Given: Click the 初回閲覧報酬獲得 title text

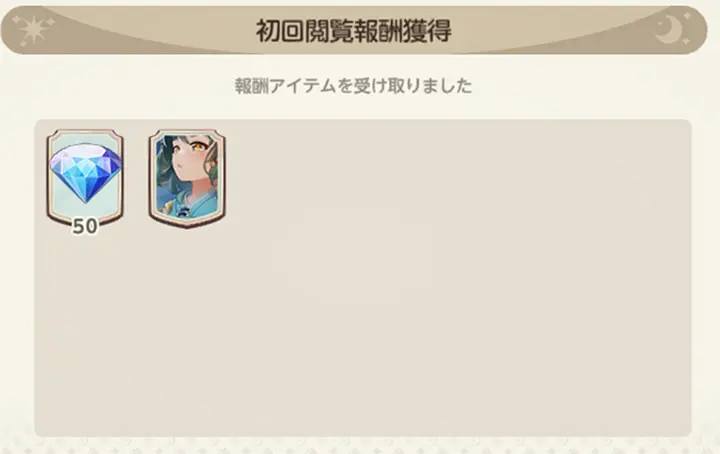Looking at the screenshot, I should tap(353, 31).
